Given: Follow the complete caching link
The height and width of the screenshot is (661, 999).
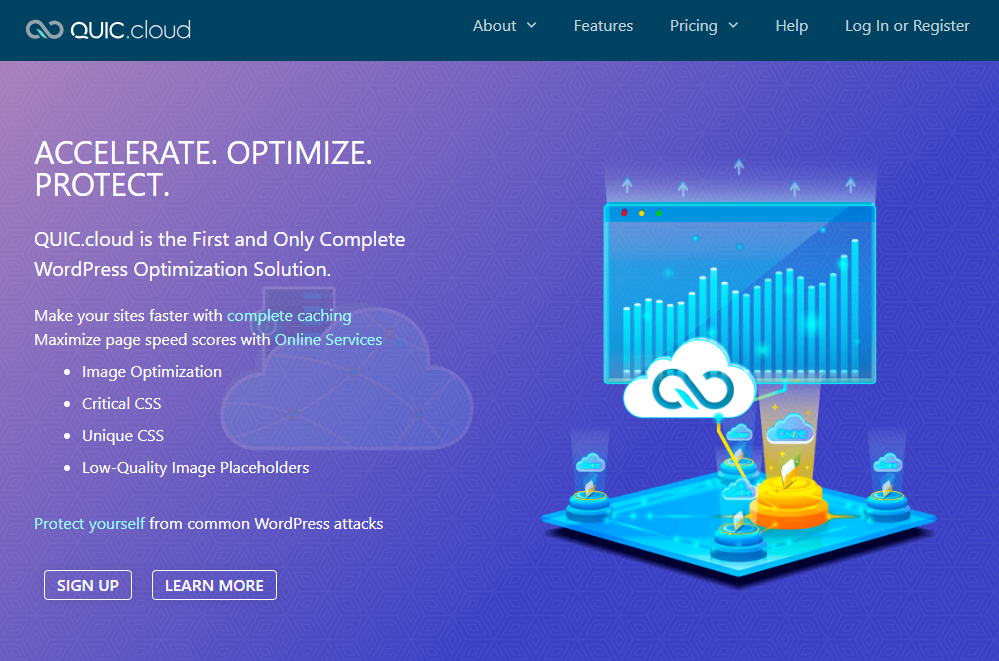Looking at the screenshot, I should (x=289, y=316).
